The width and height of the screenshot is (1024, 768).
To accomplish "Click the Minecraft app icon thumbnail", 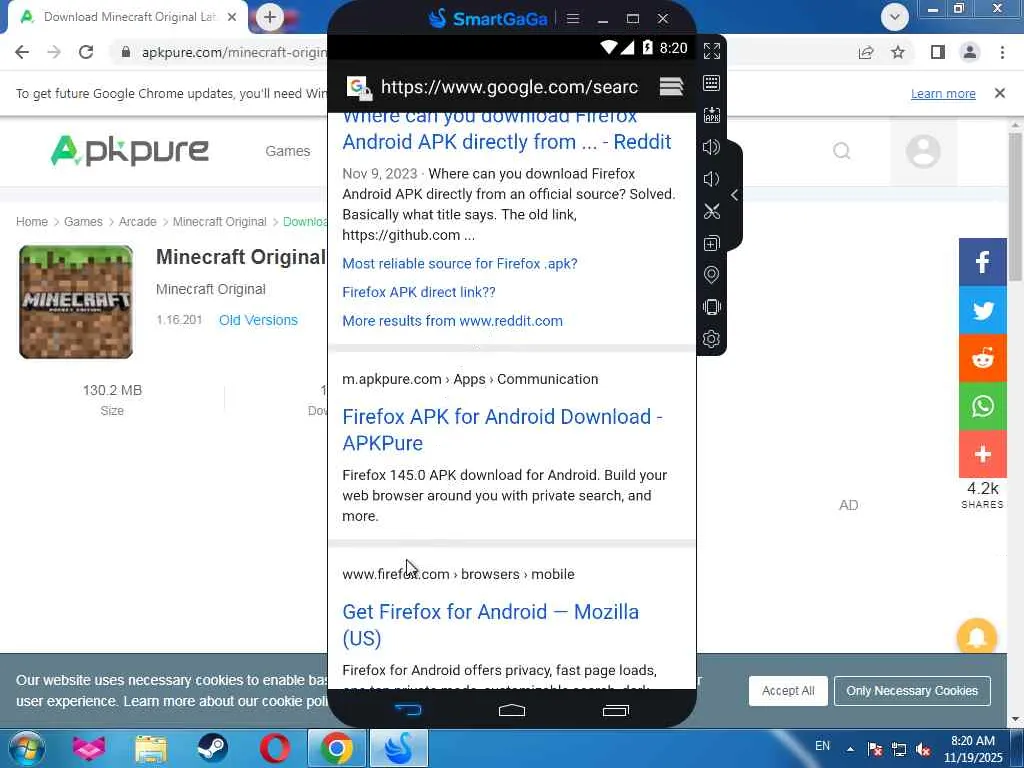I will 76,302.
